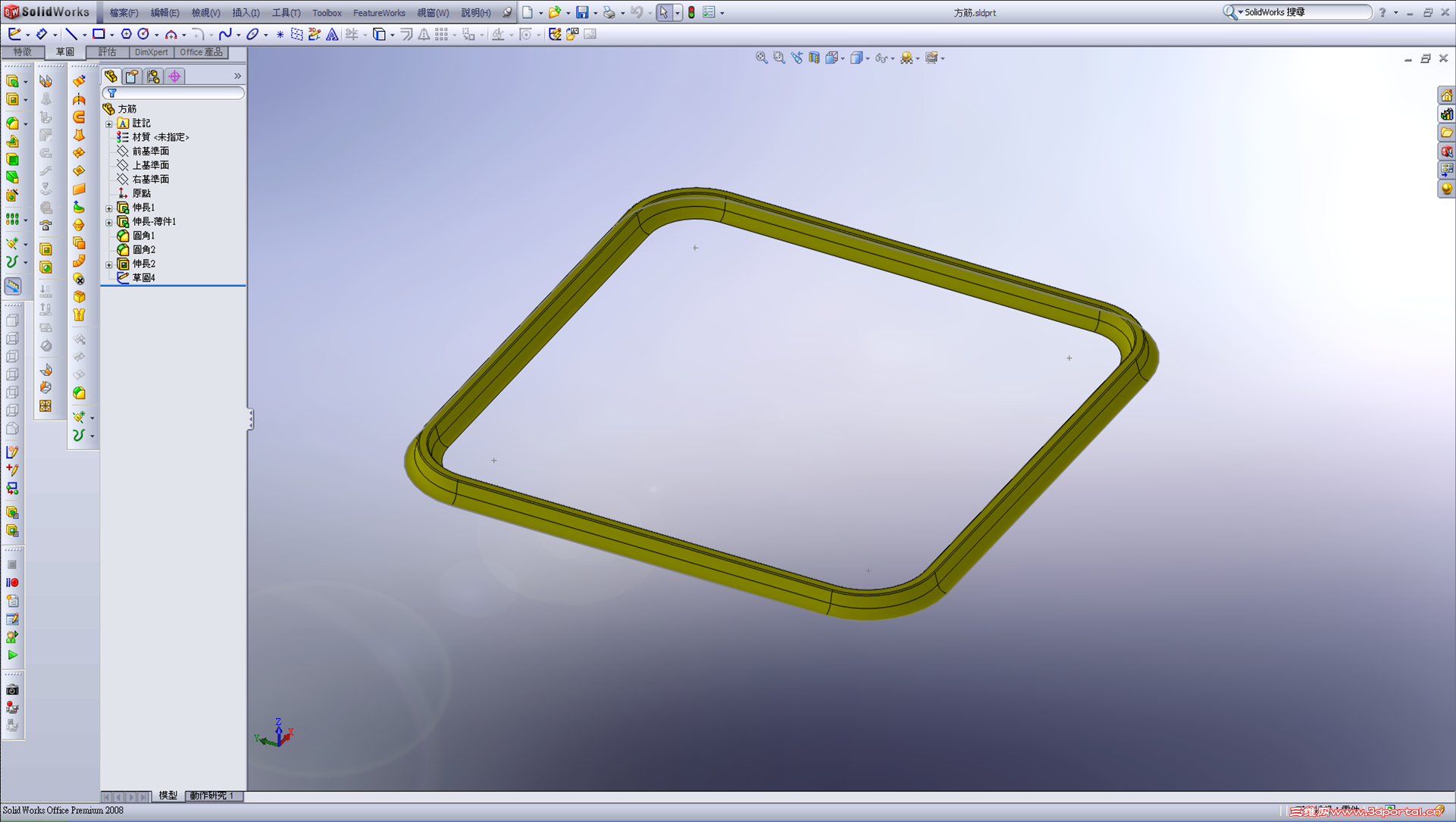Click the Zoom to Fit icon
This screenshot has width=1456, height=822.
761,58
